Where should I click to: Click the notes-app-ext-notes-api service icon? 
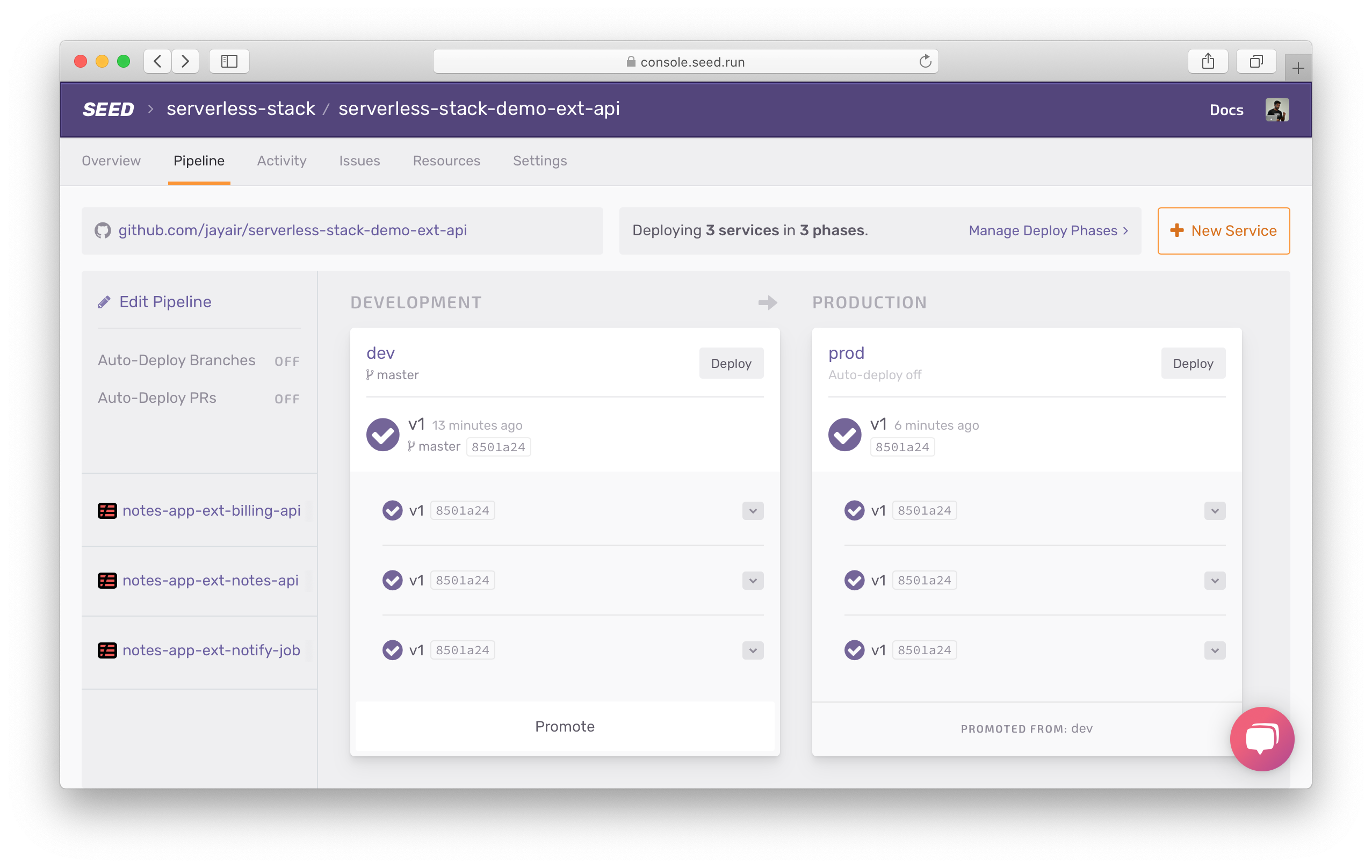click(x=106, y=580)
